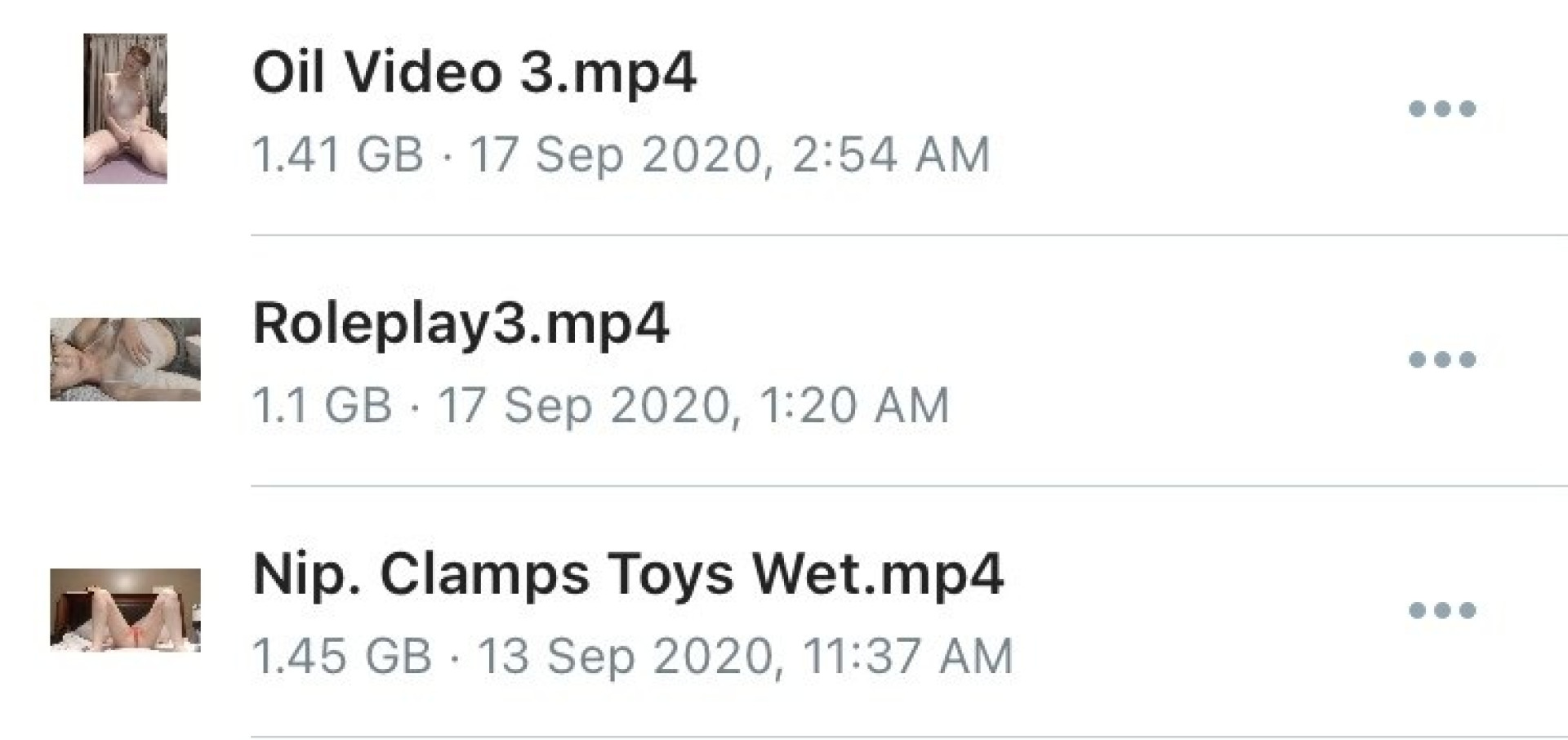Open the file named Roleplay3.mp4
The image size is (1568, 740).
(x=461, y=323)
